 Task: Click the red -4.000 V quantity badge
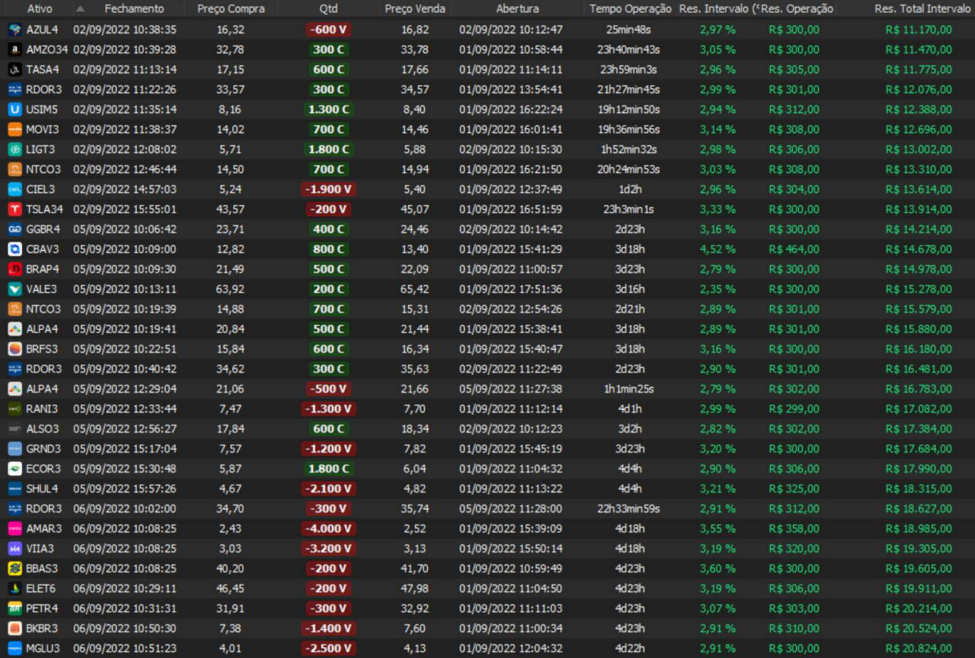pyautogui.click(x=328, y=528)
